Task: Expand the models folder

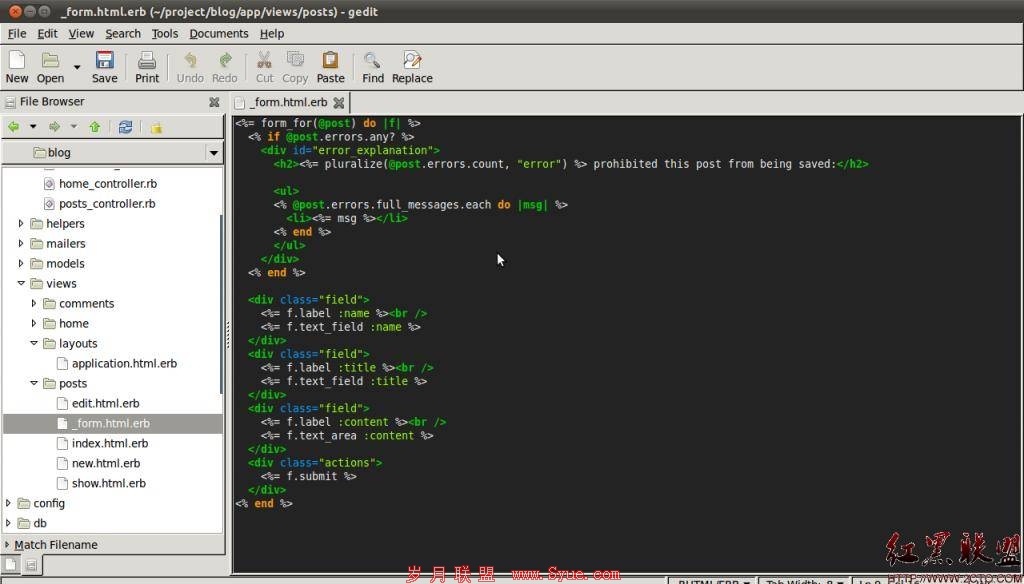Action: tap(21, 263)
